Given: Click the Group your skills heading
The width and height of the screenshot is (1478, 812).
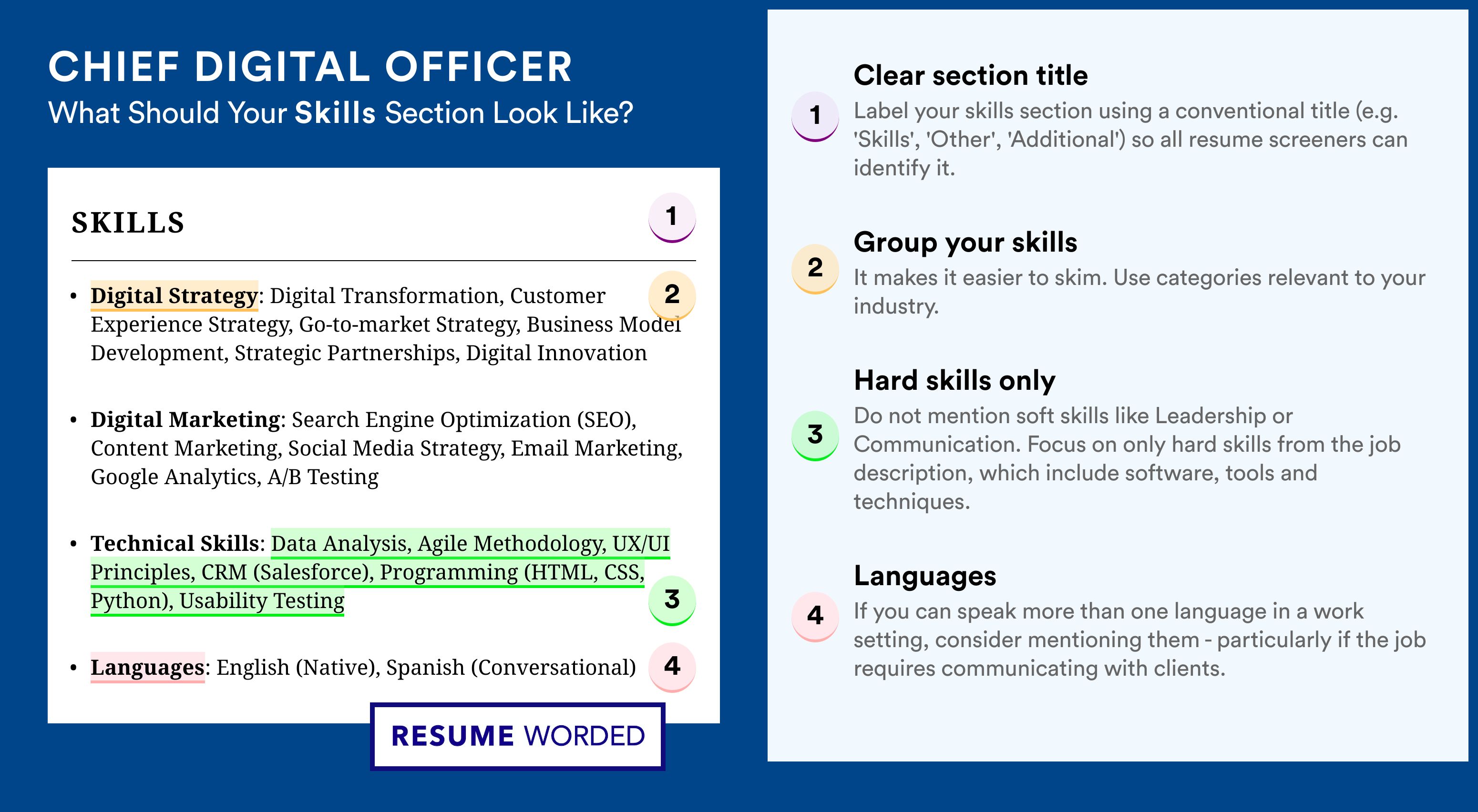Looking at the screenshot, I should point(965,242).
